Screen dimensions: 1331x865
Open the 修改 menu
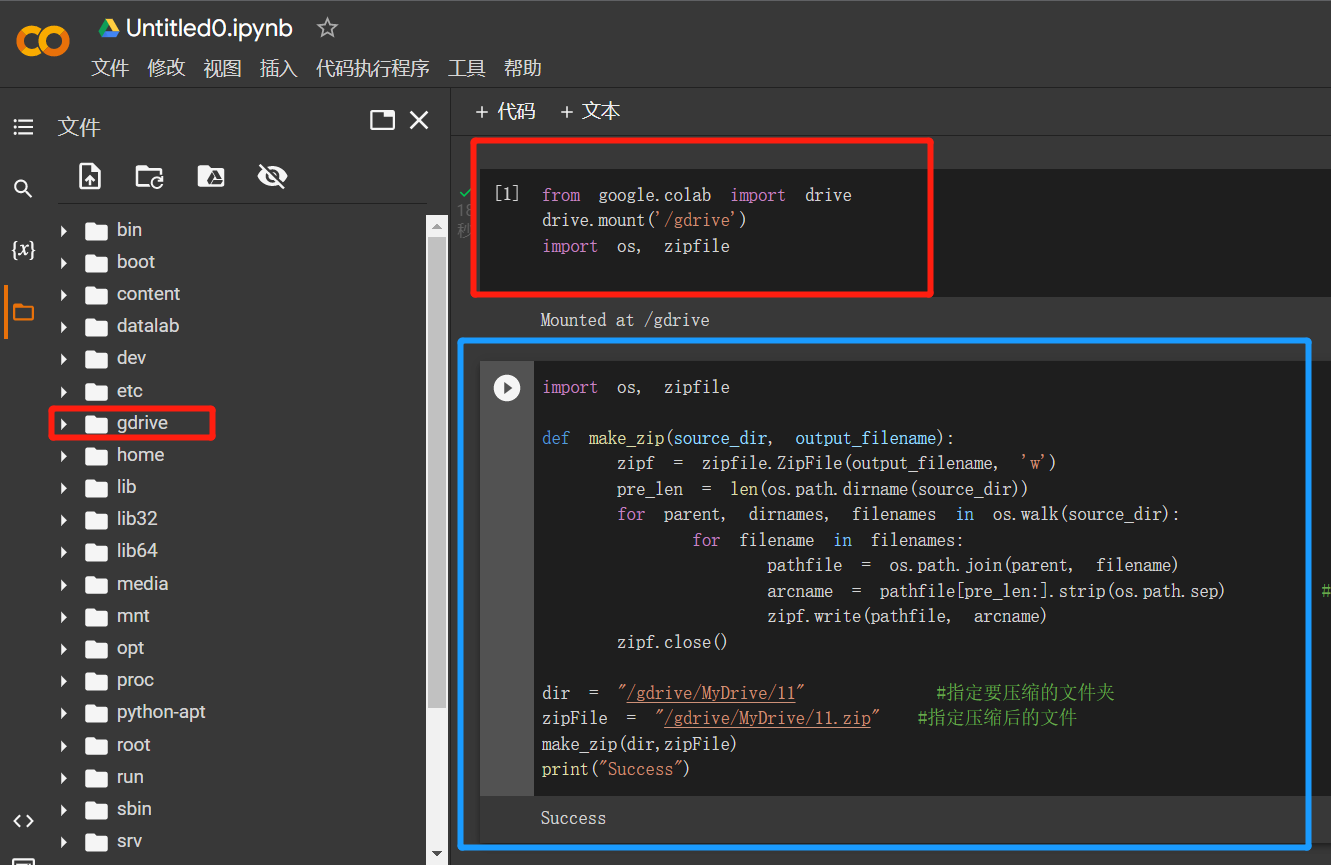coord(166,68)
